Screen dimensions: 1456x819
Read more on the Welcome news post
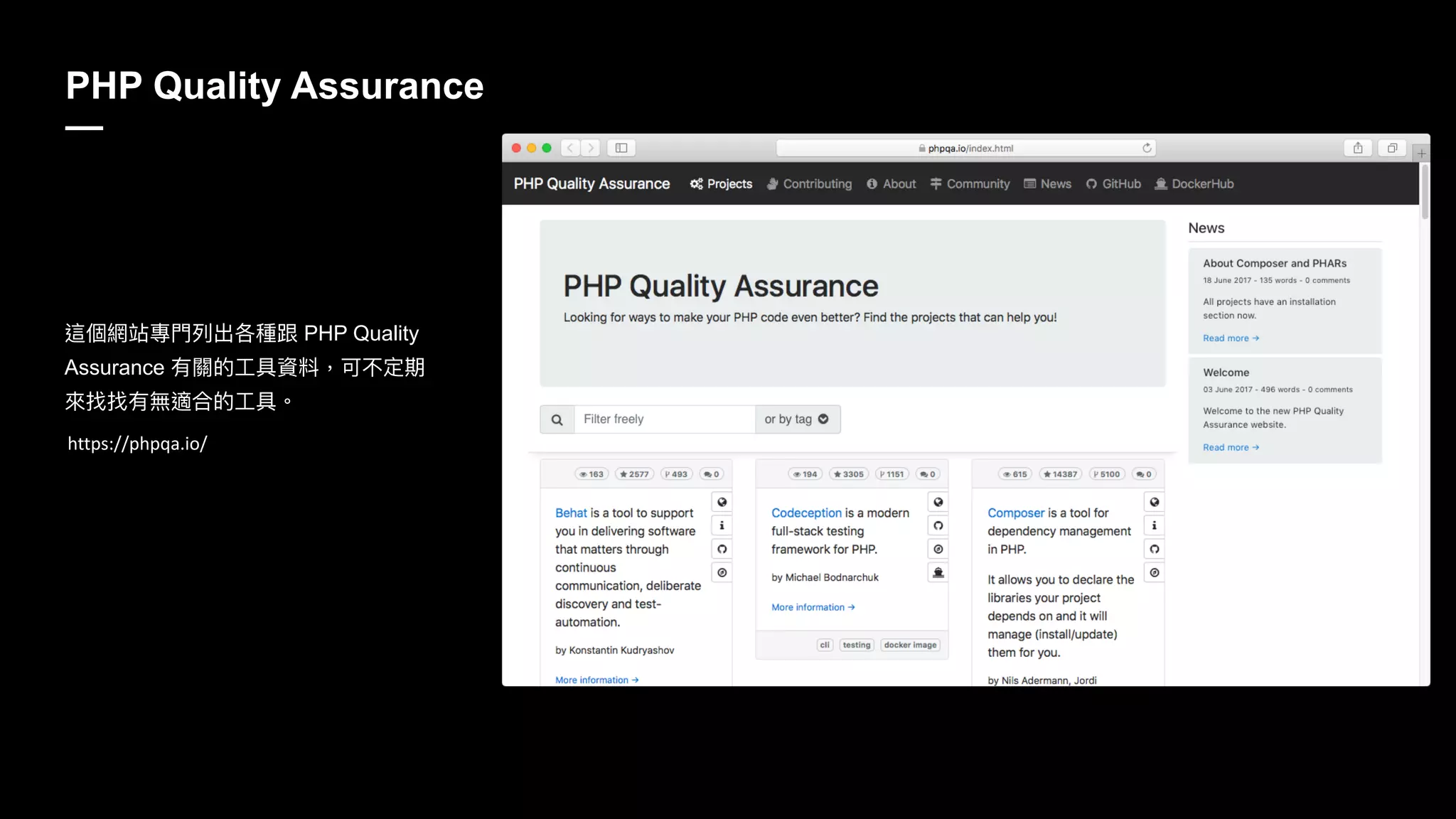coord(1231,447)
